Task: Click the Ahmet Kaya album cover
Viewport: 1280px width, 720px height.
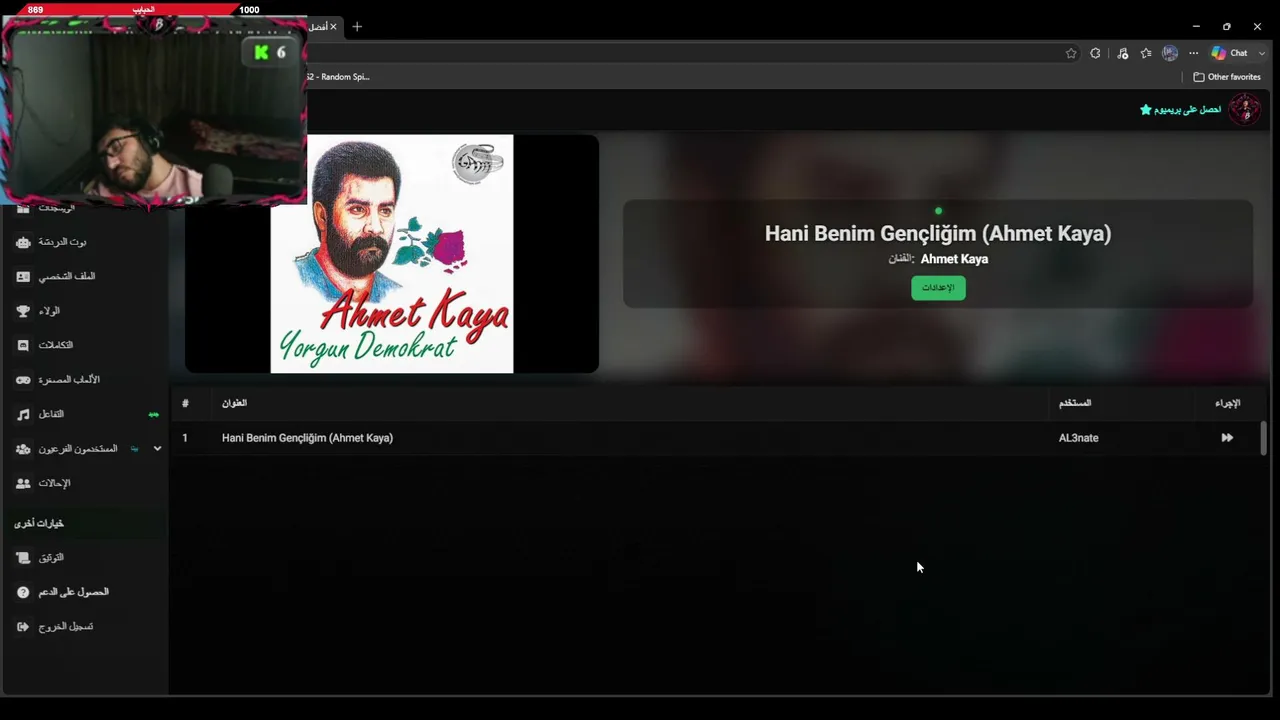Action: click(x=392, y=254)
